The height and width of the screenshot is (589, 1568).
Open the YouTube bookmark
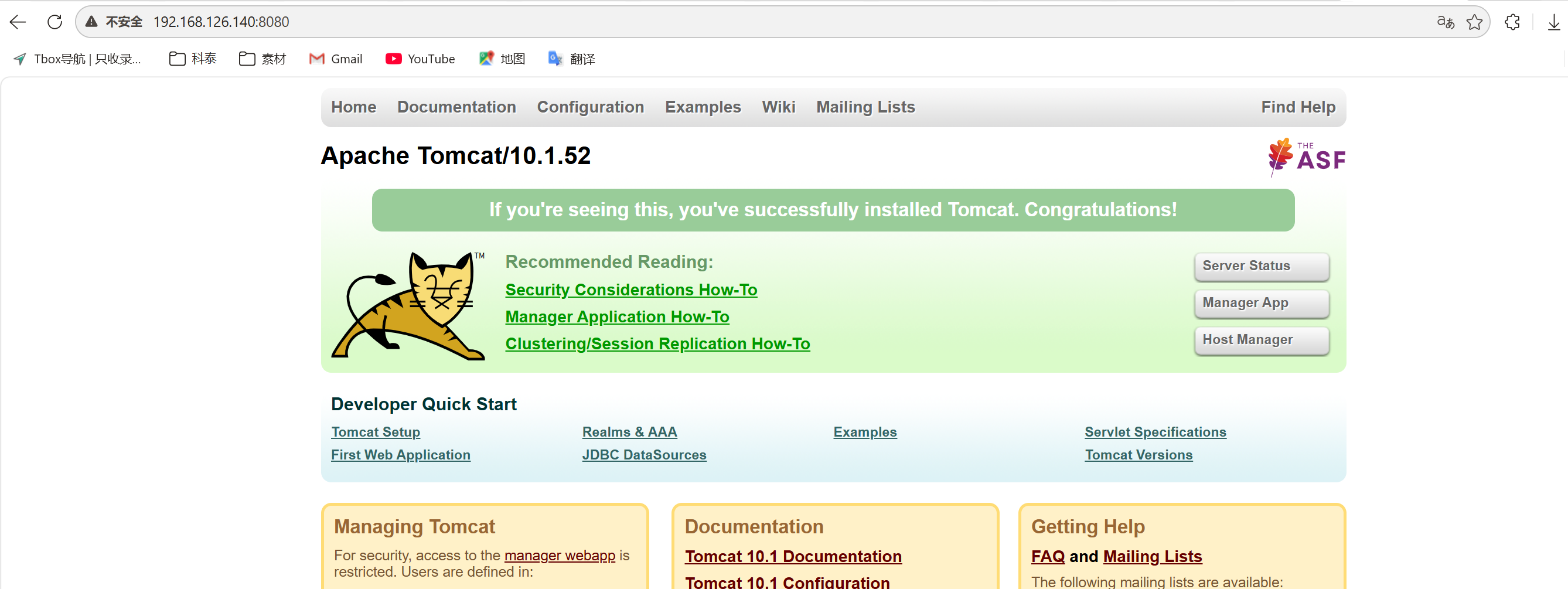pyautogui.click(x=420, y=59)
